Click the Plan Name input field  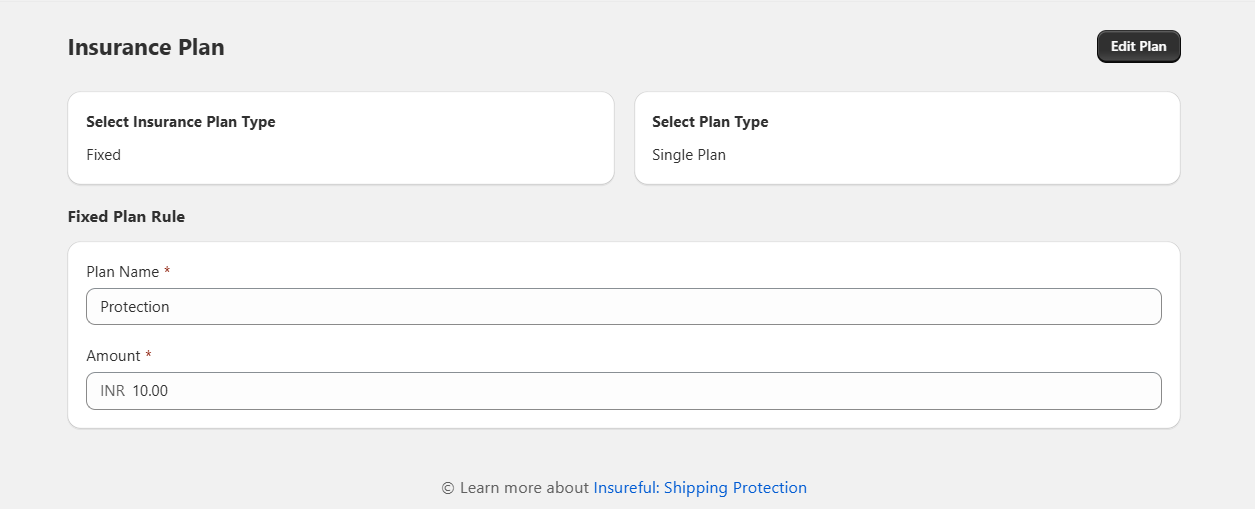click(x=623, y=307)
